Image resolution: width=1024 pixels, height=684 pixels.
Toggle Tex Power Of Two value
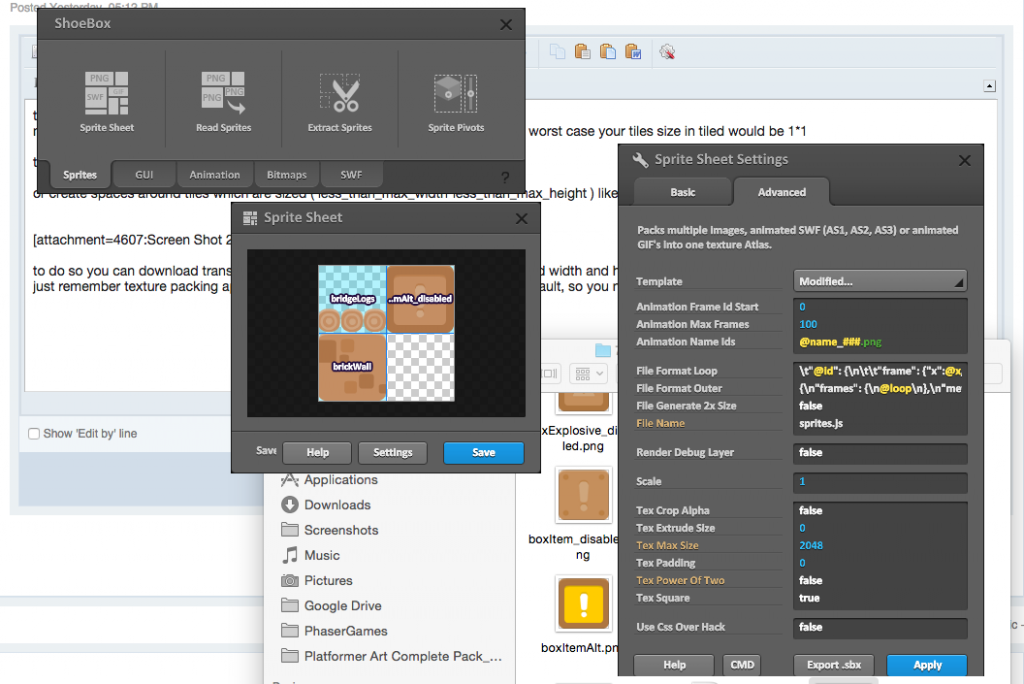(x=879, y=580)
